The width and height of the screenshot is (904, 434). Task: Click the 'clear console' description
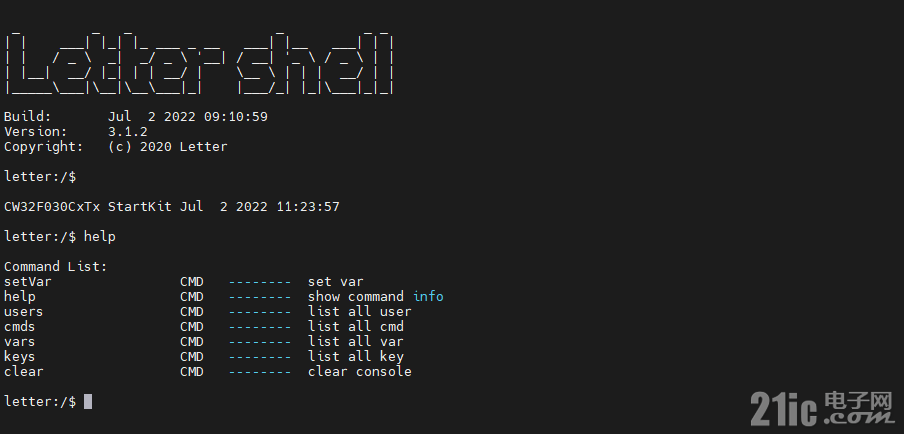(360, 372)
